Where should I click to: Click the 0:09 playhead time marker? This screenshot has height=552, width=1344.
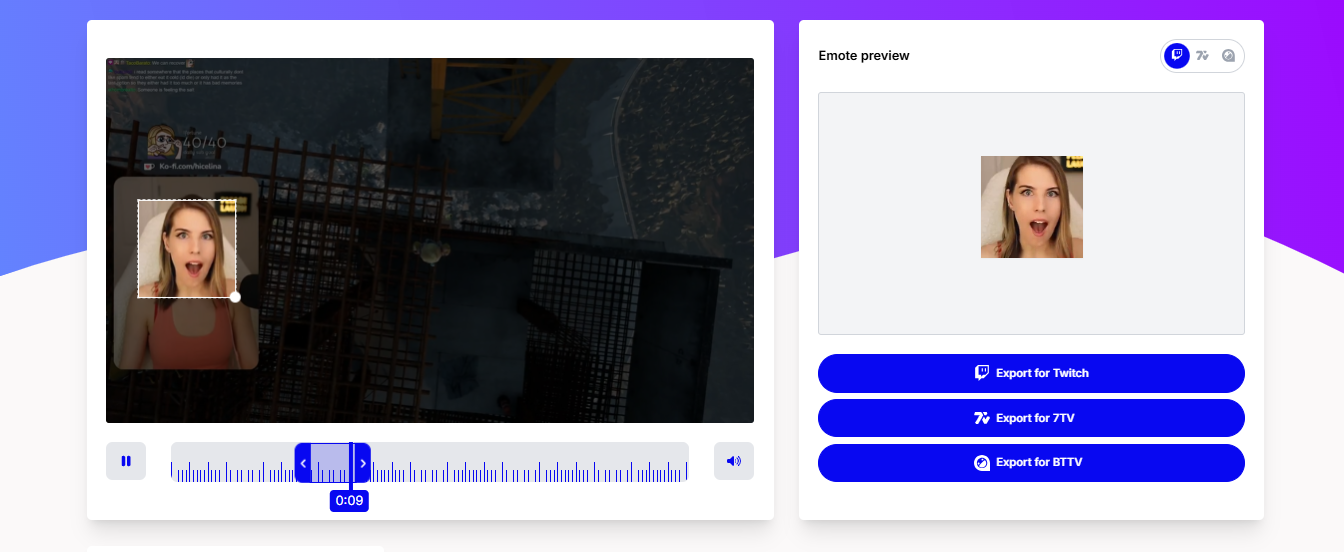point(349,500)
